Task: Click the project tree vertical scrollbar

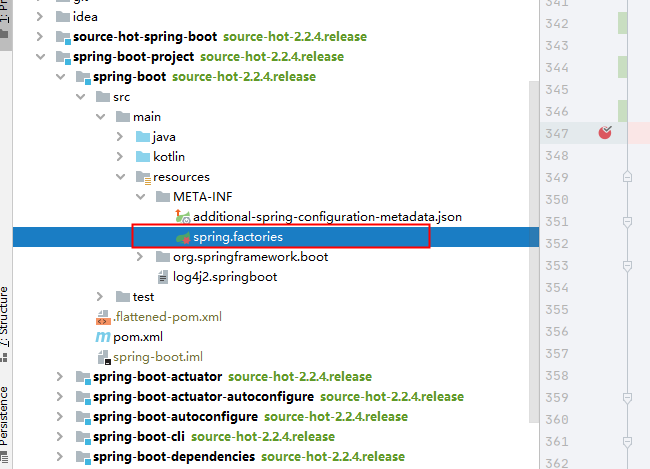Action: click(x=532, y=200)
